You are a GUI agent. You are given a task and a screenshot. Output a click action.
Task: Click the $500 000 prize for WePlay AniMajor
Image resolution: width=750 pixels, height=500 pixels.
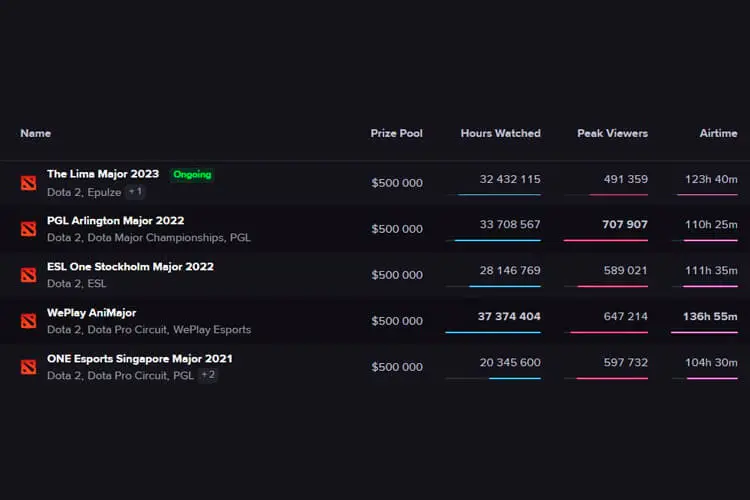click(397, 321)
